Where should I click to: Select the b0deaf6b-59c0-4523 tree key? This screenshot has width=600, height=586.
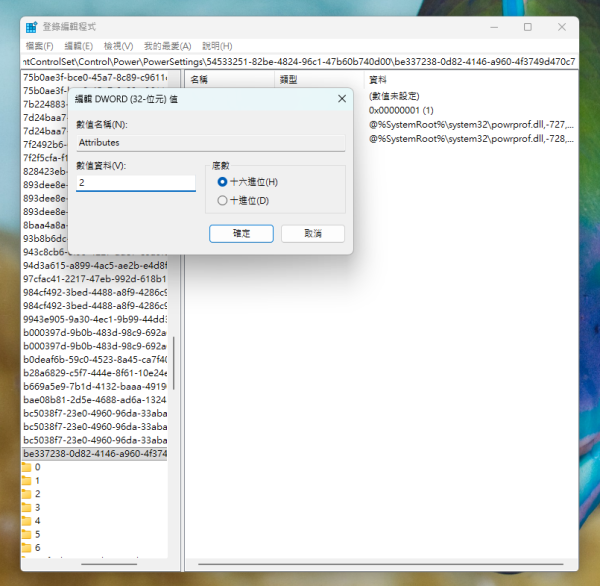pos(95,359)
